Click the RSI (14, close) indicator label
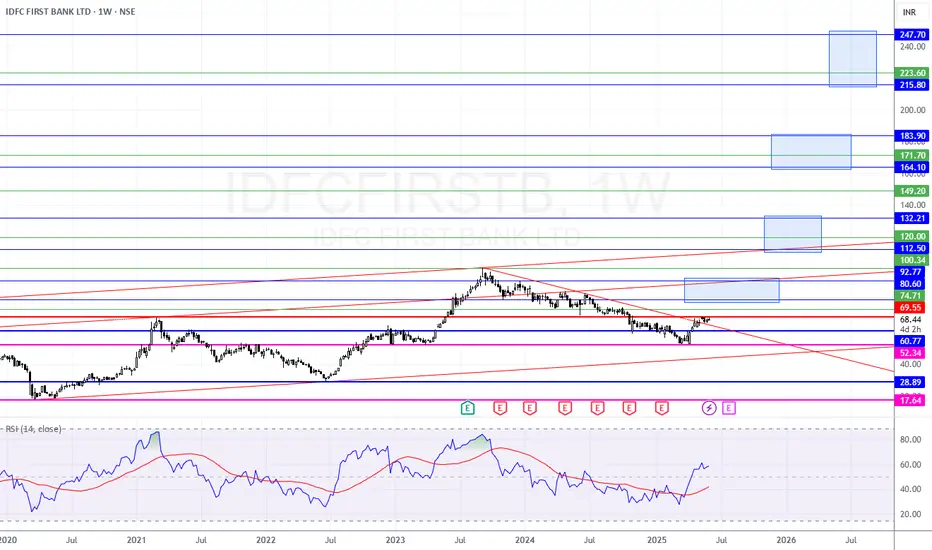The height and width of the screenshot is (550, 932). [x=33, y=429]
